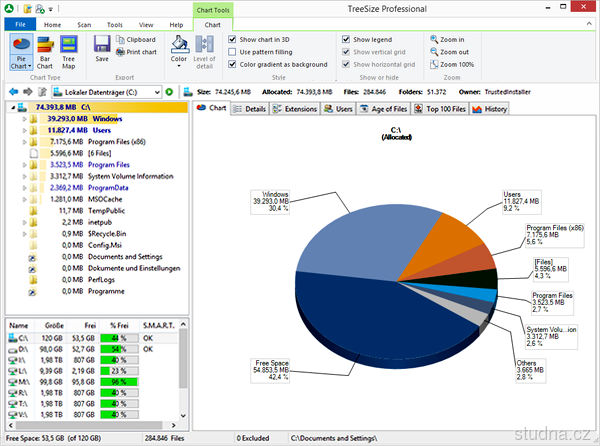The width and height of the screenshot is (600, 446).
Task: Expand the Program Files (x86) node
Action: (24, 142)
